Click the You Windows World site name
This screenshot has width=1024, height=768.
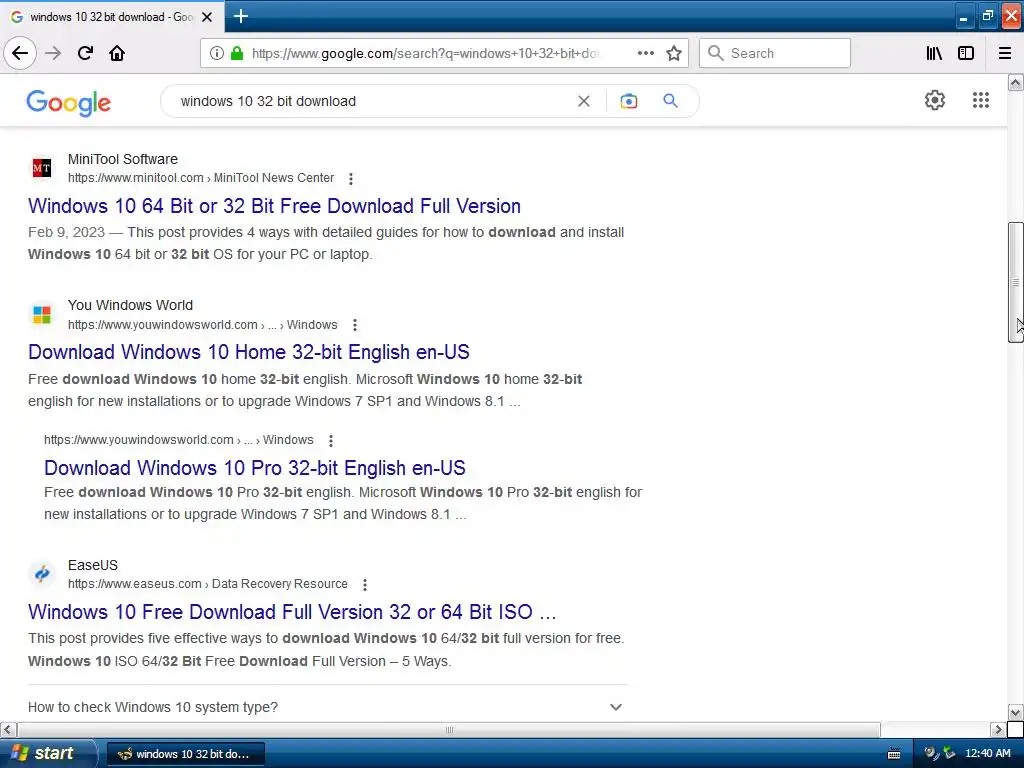(x=131, y=305)
